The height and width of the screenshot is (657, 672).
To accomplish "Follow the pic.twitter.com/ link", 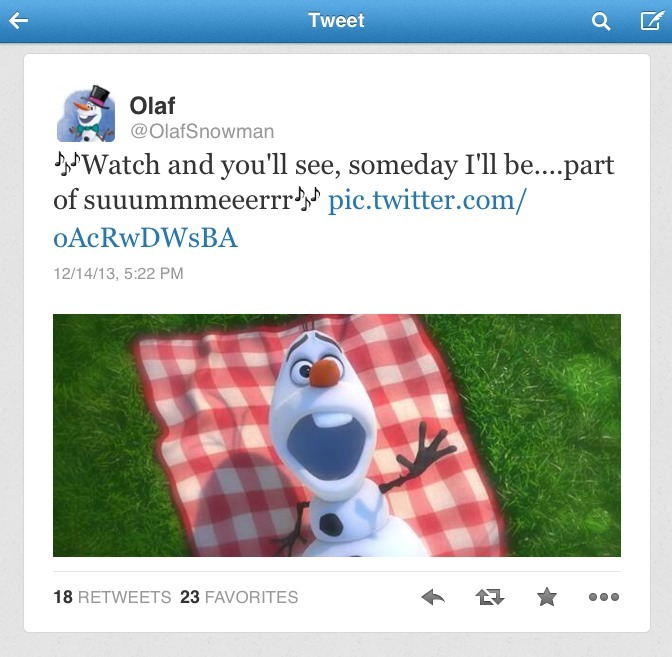I will [x=427, y=201].
